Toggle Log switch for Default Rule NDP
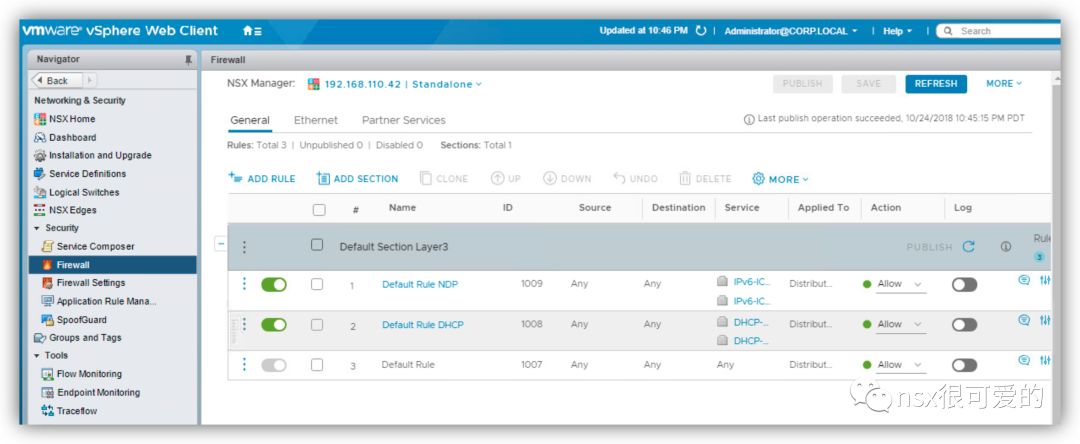 coord(964,284)
